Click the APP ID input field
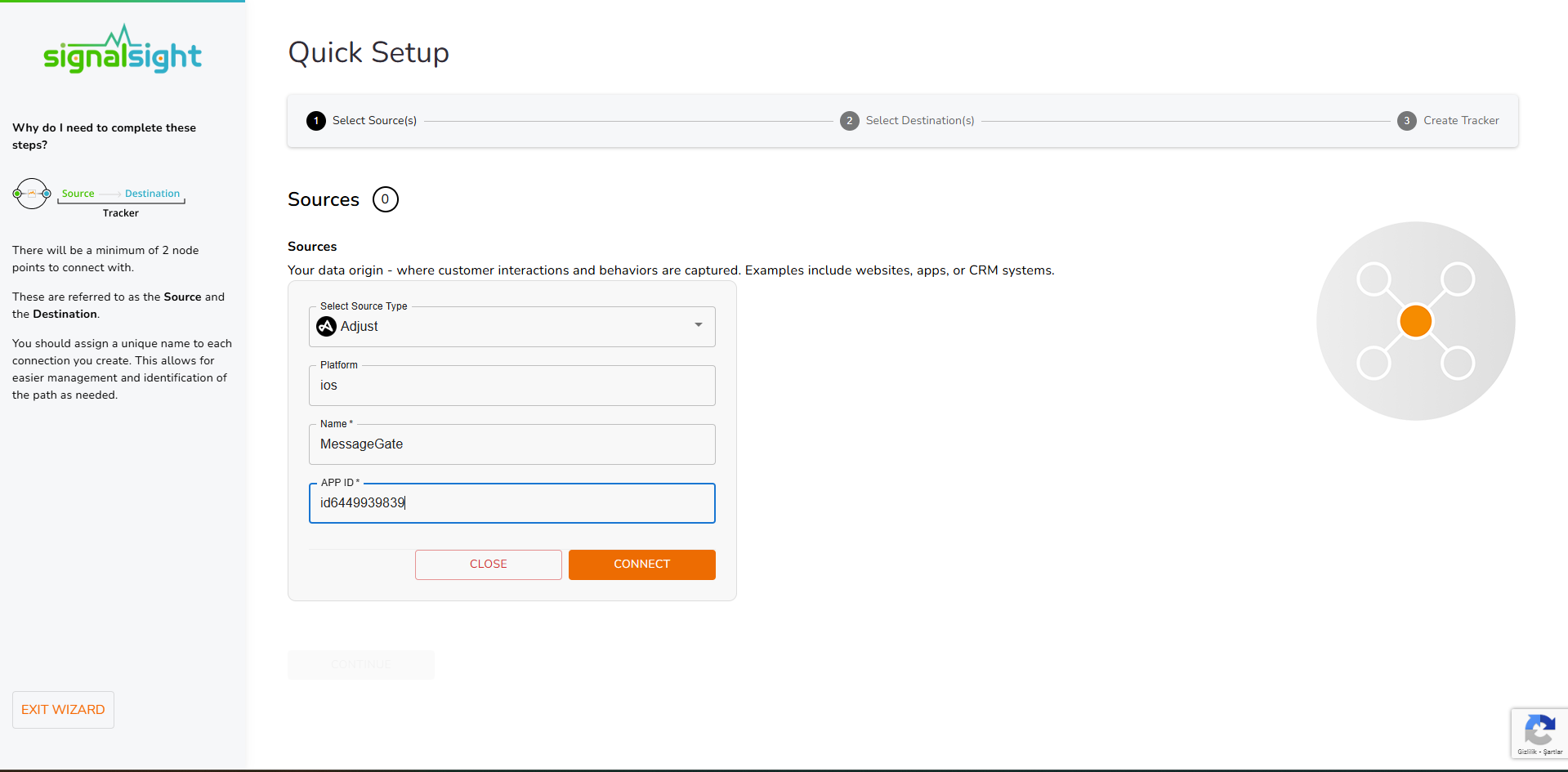Viewport: 1568px width, 772px height. [x=512, y=503]
